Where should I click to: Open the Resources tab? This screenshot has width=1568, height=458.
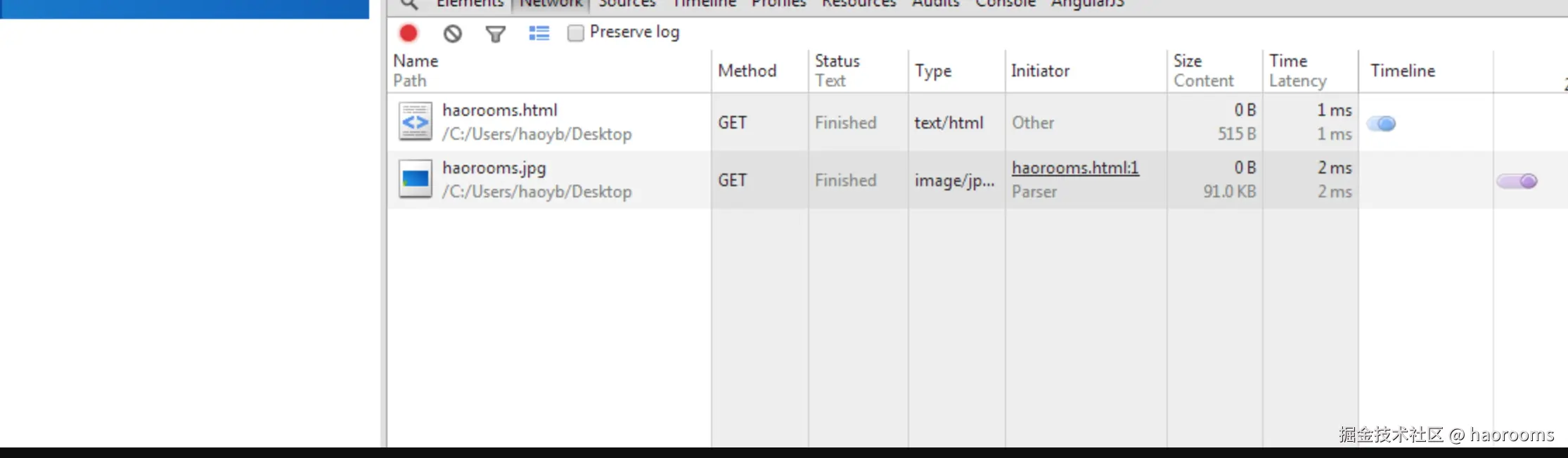[x=859, y=4]
